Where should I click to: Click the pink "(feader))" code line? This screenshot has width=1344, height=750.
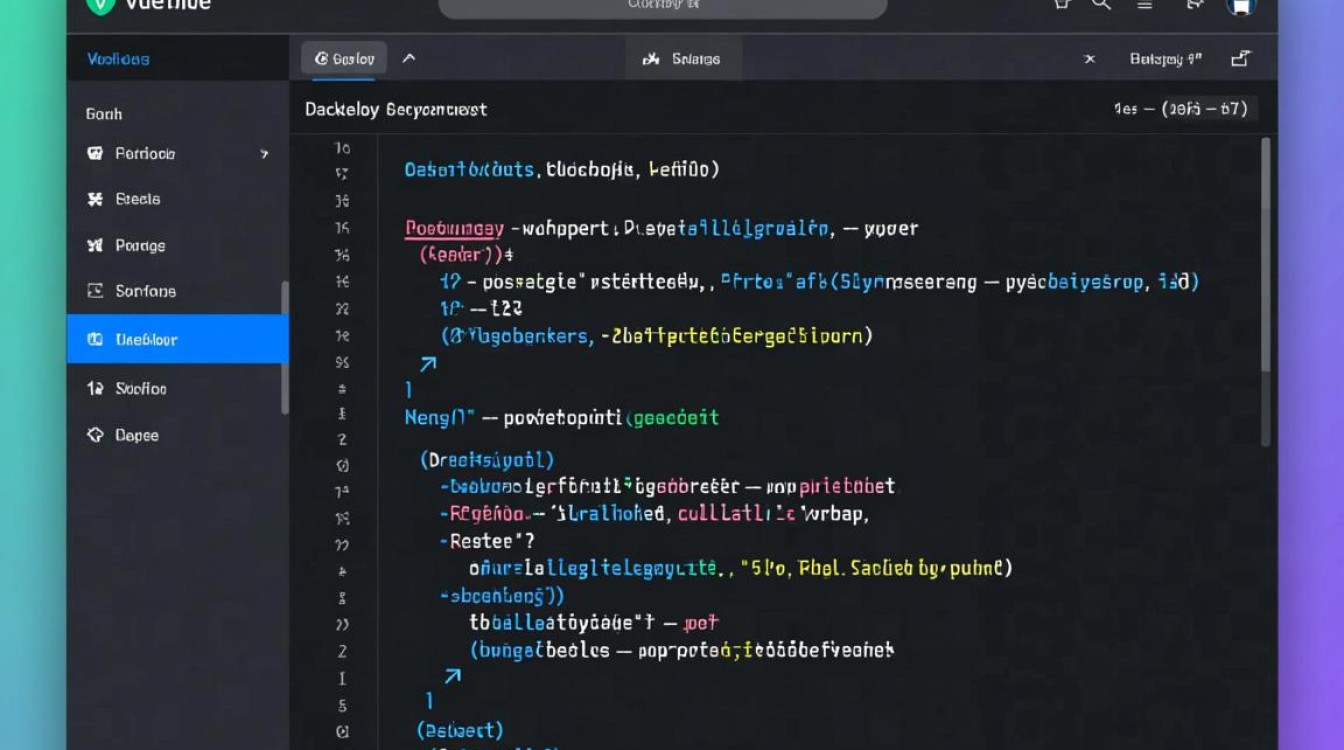click(466, 254)
